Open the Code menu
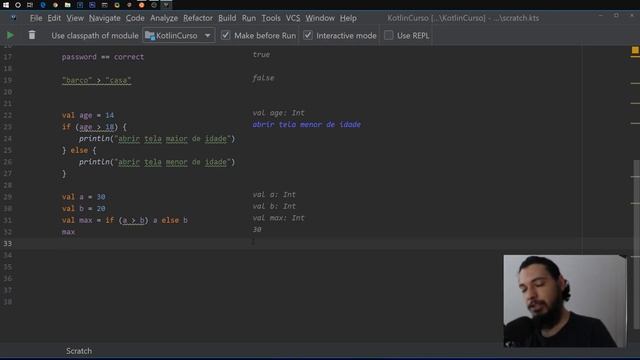The height and width of the screenshot is (360, 640). pos(135,18)
